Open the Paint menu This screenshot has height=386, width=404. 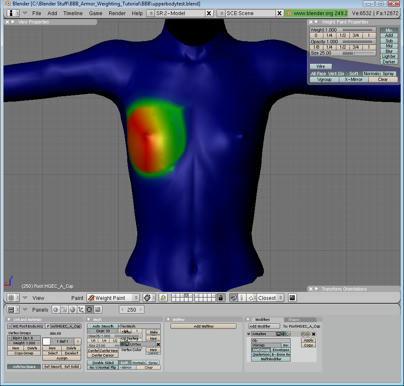[x=77, y=298]
